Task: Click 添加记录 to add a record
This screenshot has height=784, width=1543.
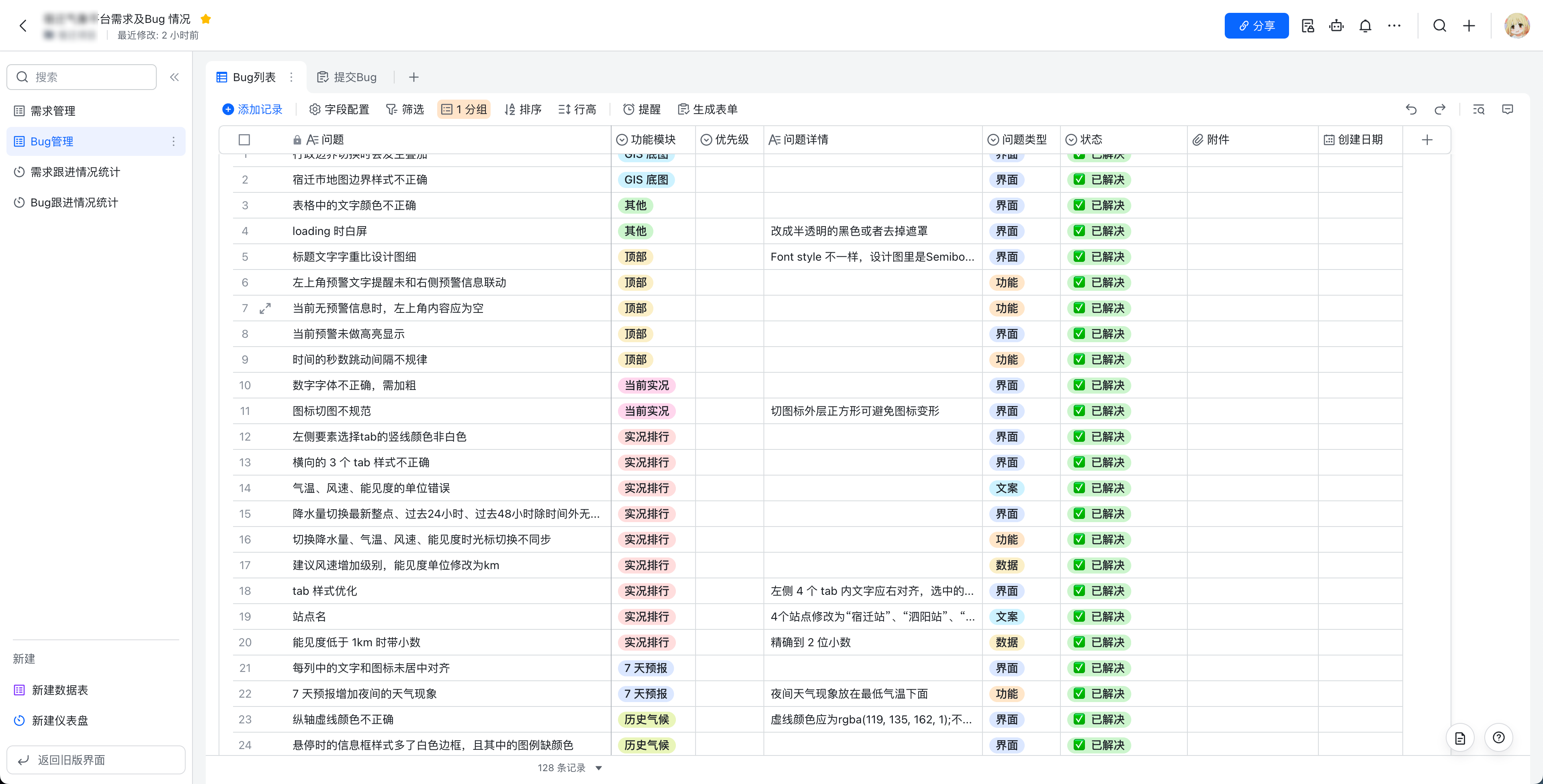Action: [x=252, y=109]
